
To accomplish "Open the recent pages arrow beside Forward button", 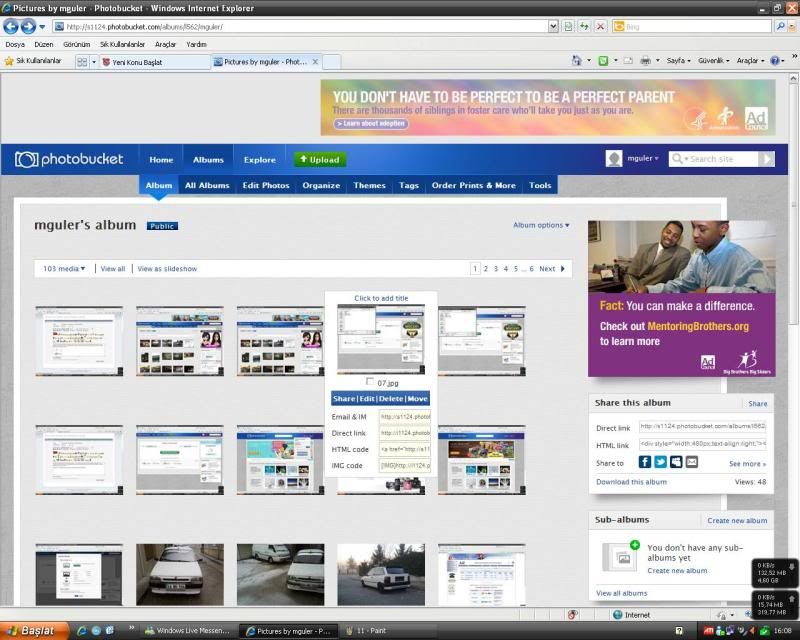I will click(x=42, y=27).
